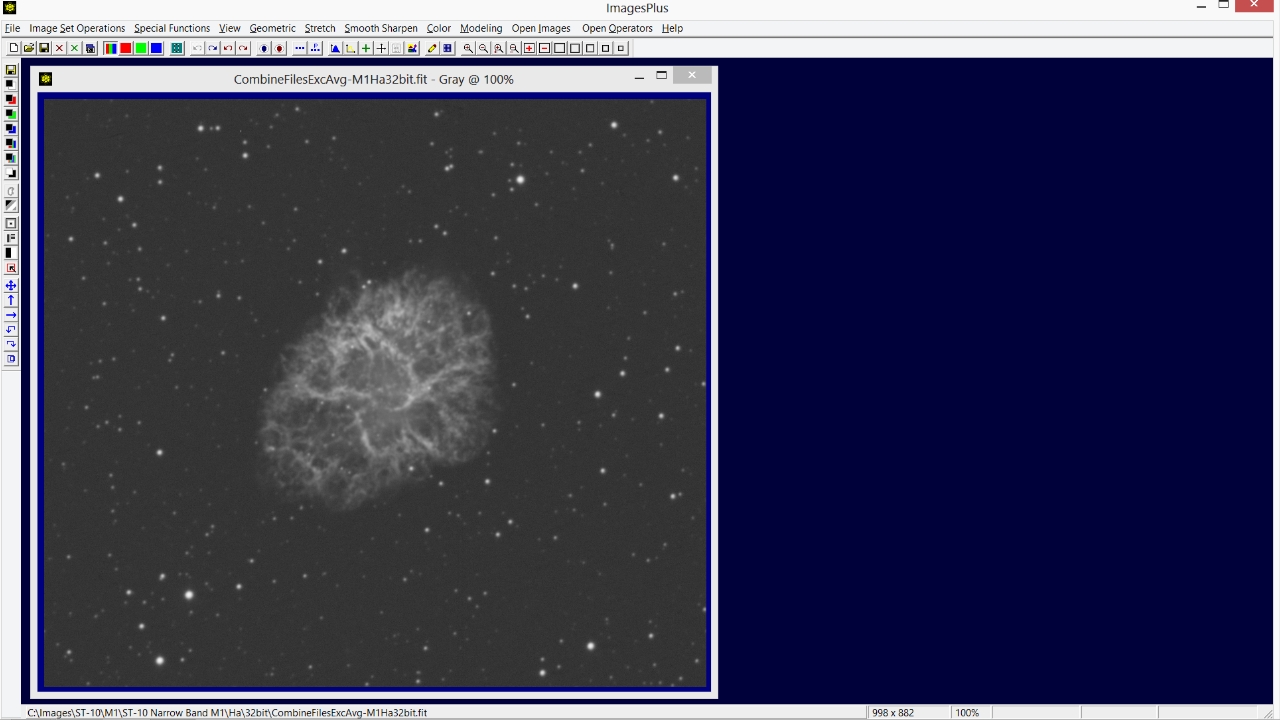
Task: Click the blue four-way move arrows icon
Action: [11, 285]
